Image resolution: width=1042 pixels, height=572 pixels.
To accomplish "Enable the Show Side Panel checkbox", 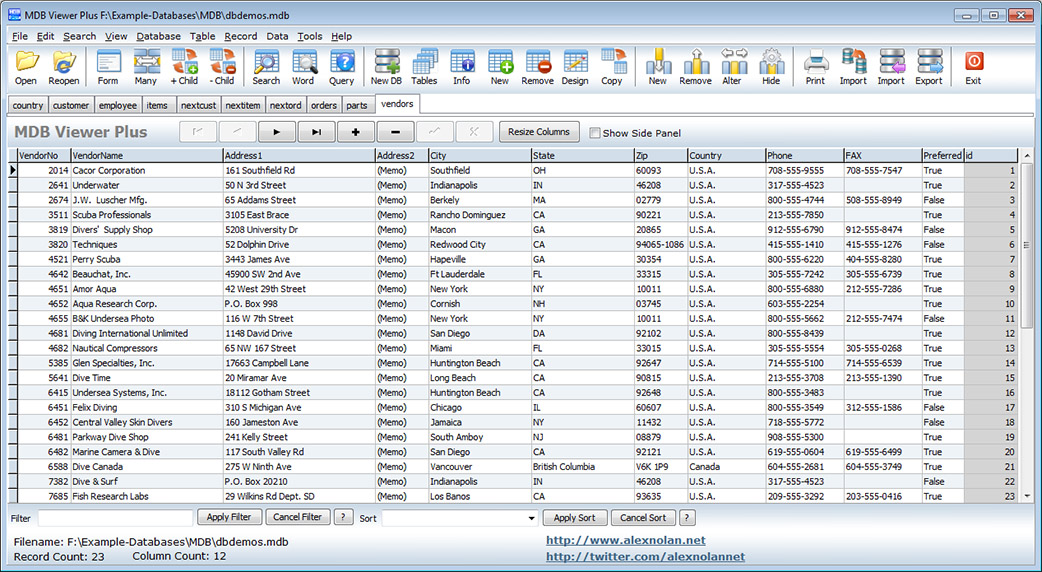I will point(595,133).
